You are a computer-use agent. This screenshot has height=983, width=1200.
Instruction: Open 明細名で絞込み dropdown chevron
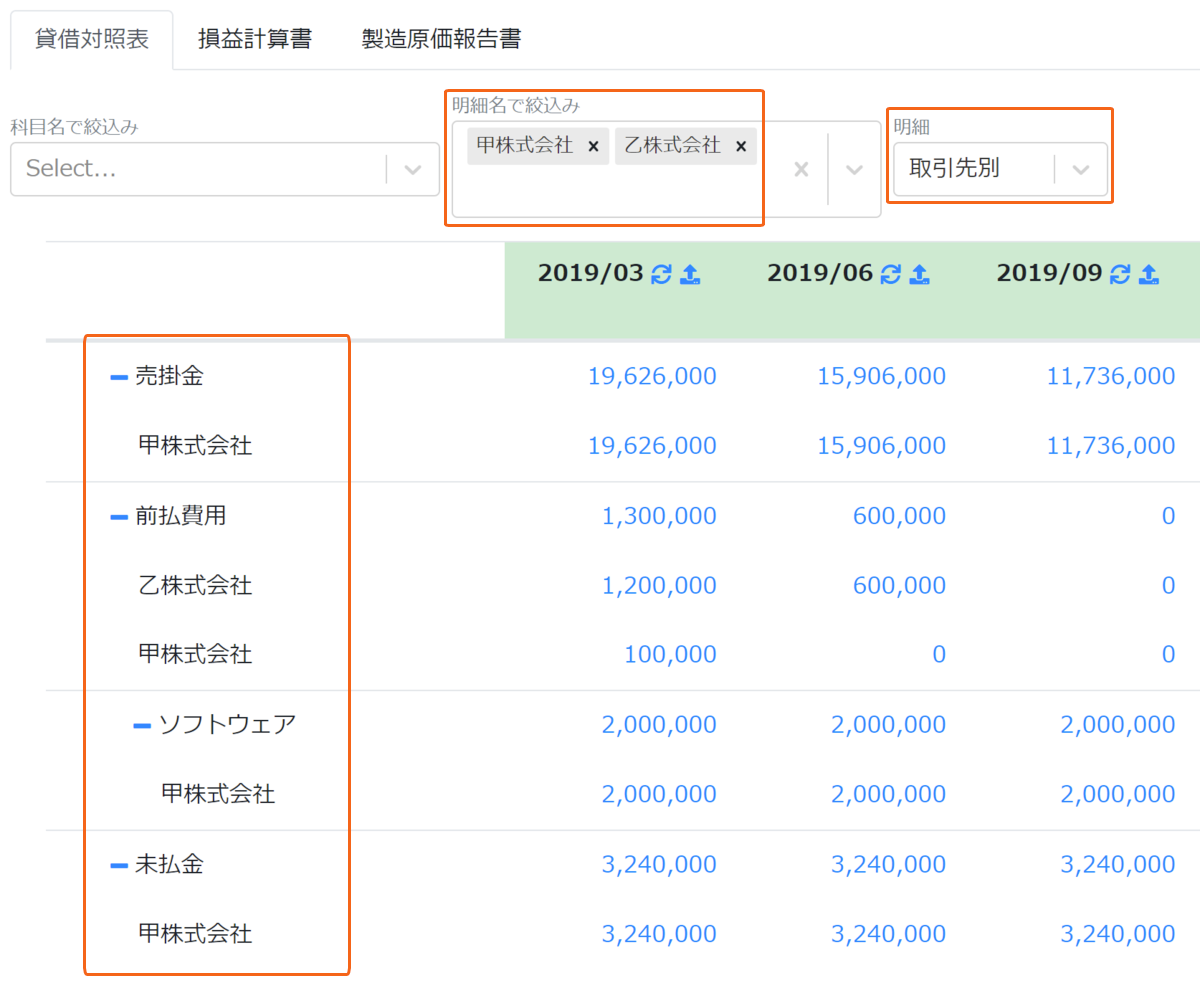854,169
